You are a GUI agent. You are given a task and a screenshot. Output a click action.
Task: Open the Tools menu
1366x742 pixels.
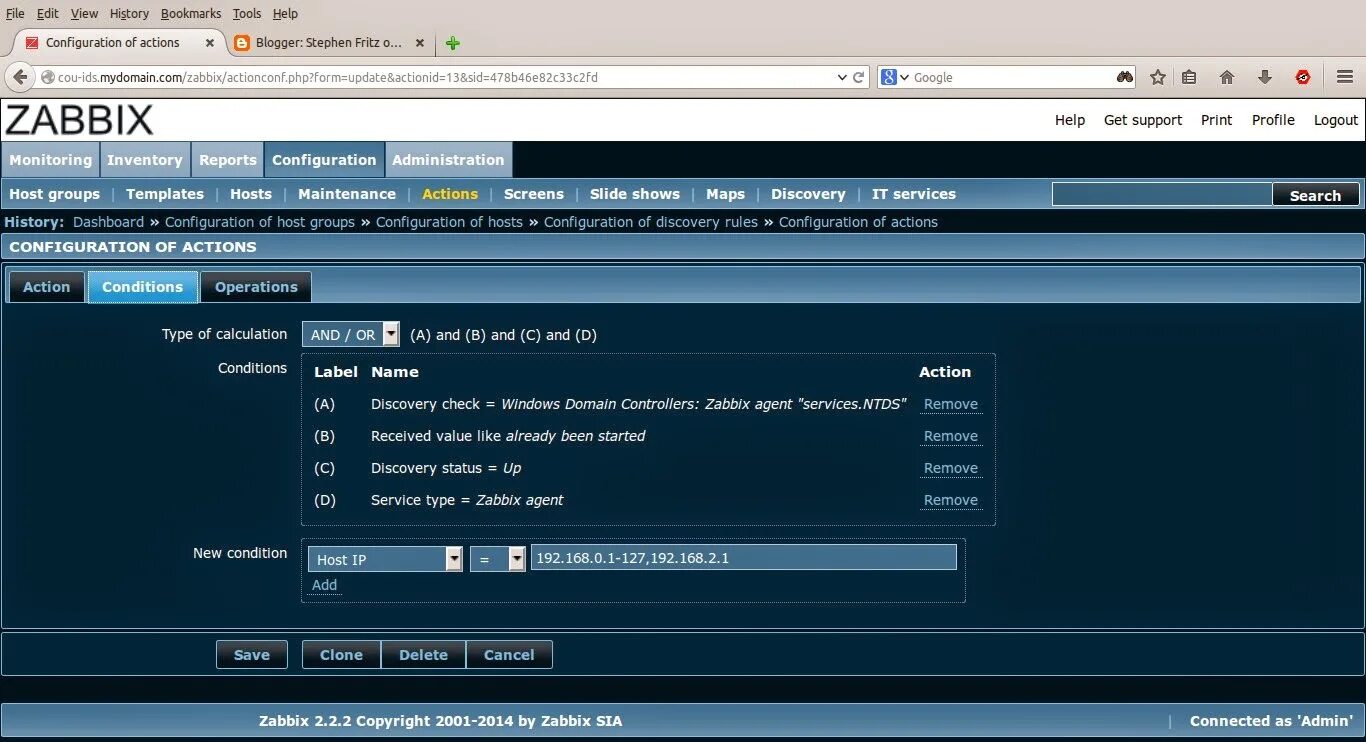(247, 13)
